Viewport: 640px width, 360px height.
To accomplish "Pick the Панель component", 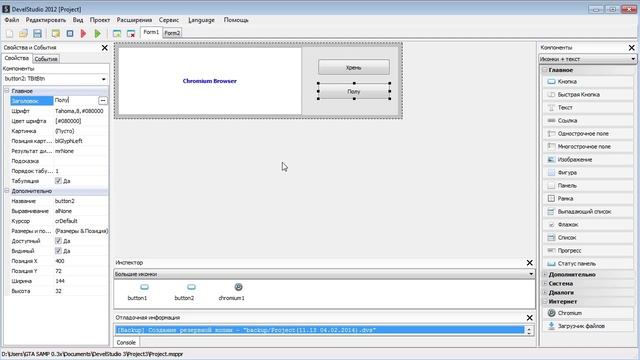I will [588, 186].
